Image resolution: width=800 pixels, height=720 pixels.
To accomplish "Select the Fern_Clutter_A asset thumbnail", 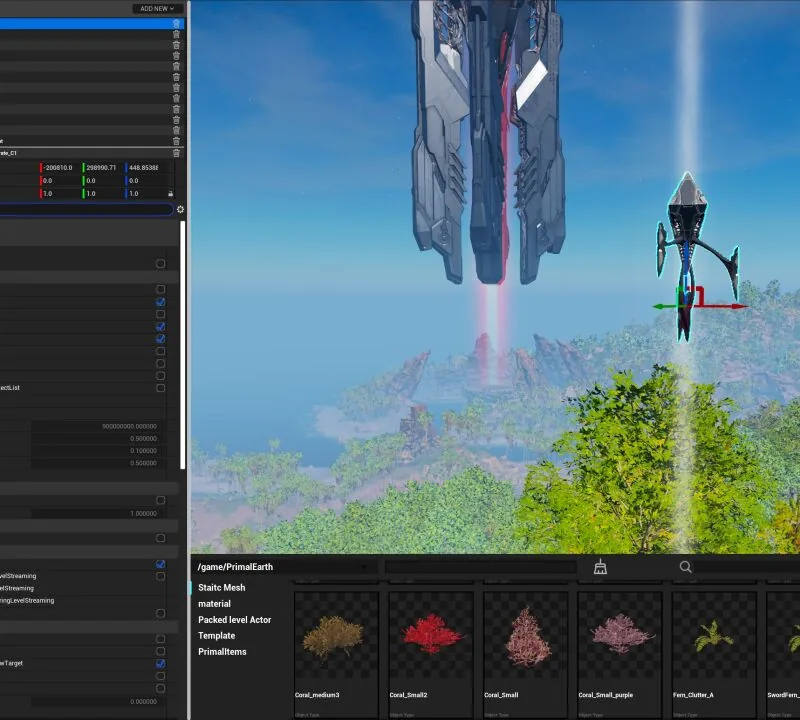I will click(714, 635).
